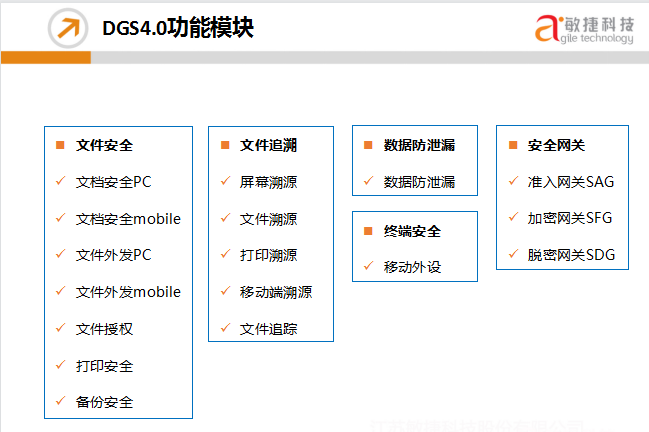Click the DGS4.0功能模块 slide title

click(178, 29)
